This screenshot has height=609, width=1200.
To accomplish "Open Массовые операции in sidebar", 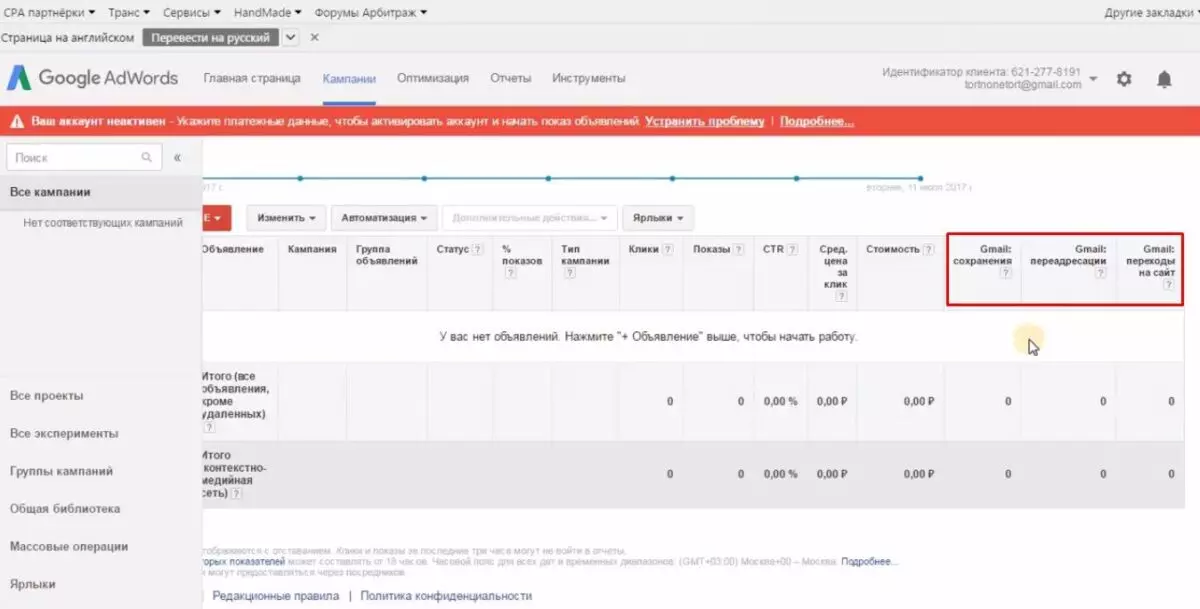I will click(69, 547).
